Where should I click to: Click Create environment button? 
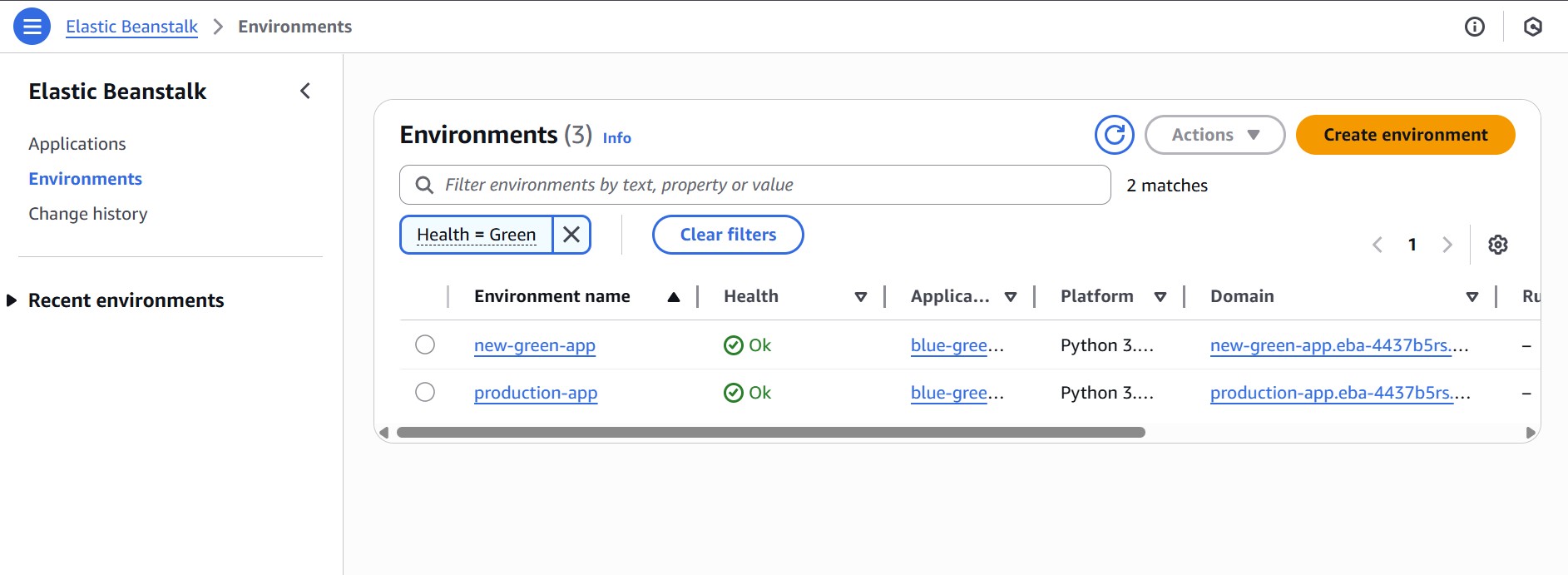[x=1405, y=135]
